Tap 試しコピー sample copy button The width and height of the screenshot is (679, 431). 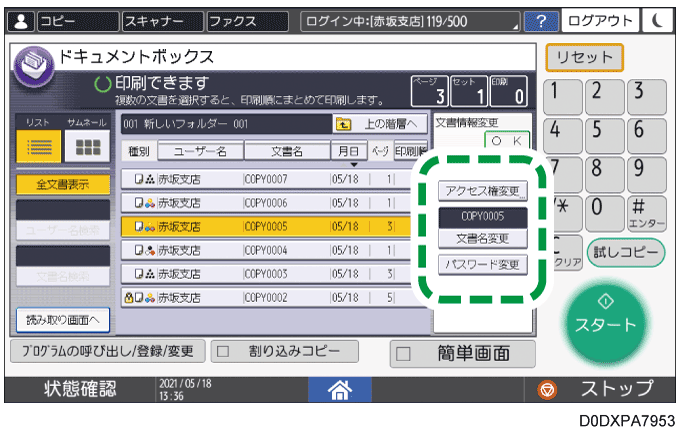(x=626, y=252)
